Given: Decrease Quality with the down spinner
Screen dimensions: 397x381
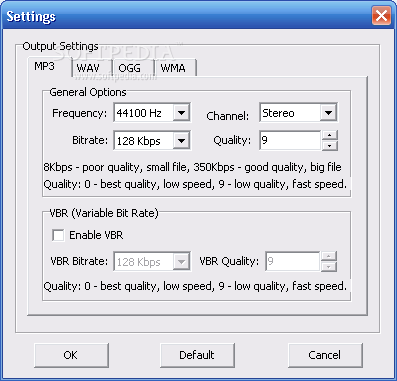Looking at the screenshot, I should (x=329, y=145).
